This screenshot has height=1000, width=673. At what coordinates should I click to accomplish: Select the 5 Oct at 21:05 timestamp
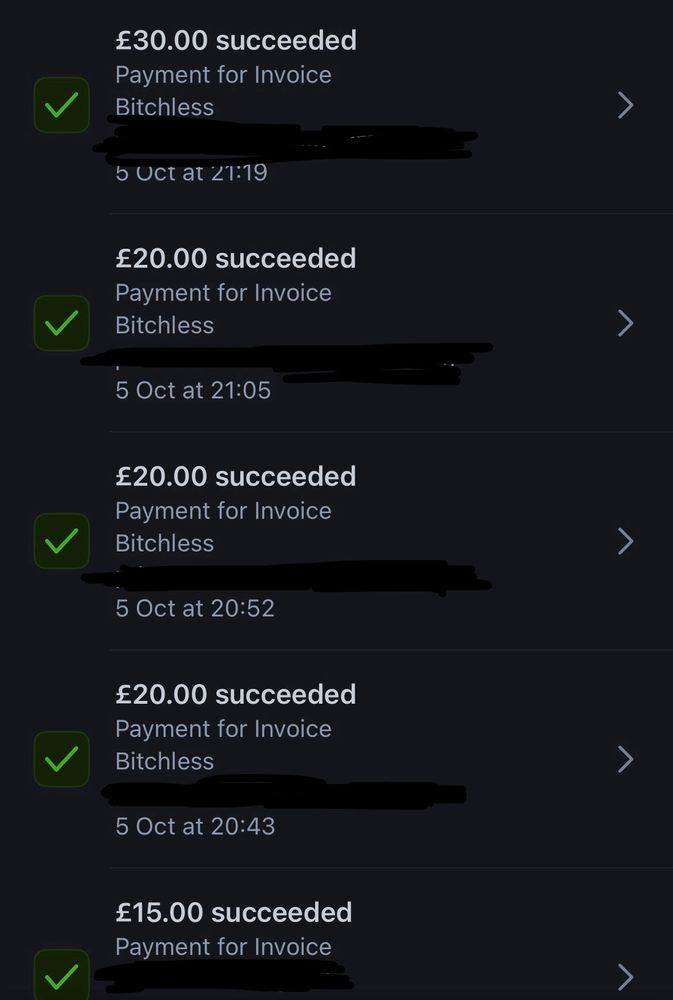pos(193,390)
